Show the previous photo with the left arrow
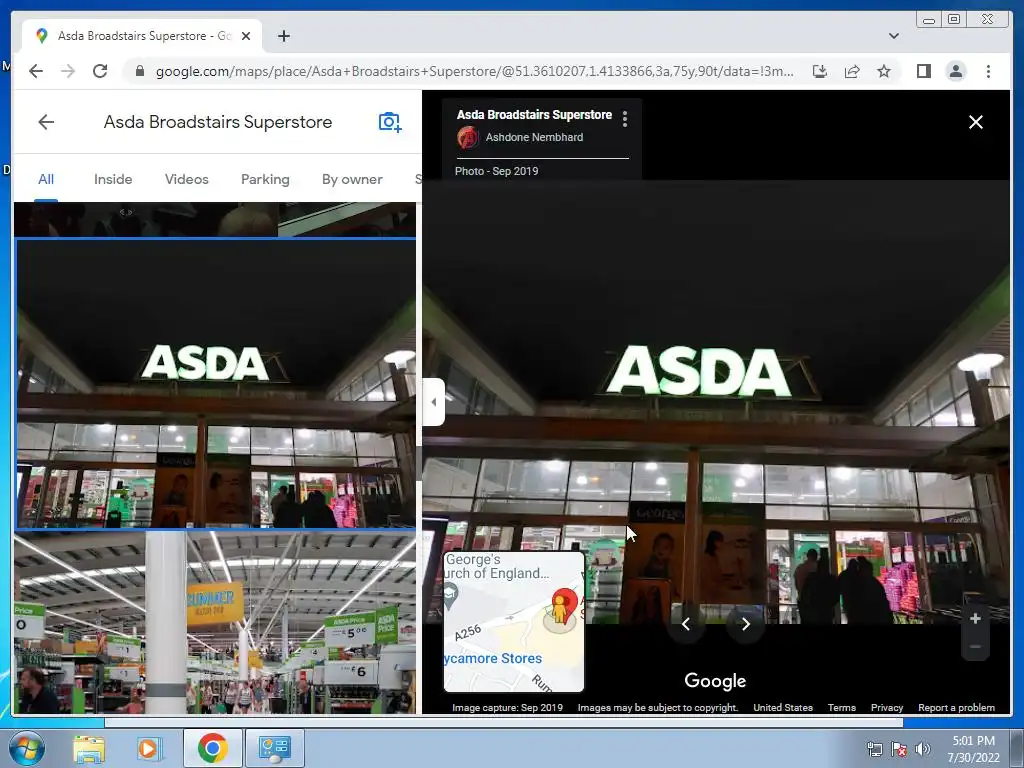The width and height of the screenshot is (1024, 768). pyautogui.click(x=685, y=624)
